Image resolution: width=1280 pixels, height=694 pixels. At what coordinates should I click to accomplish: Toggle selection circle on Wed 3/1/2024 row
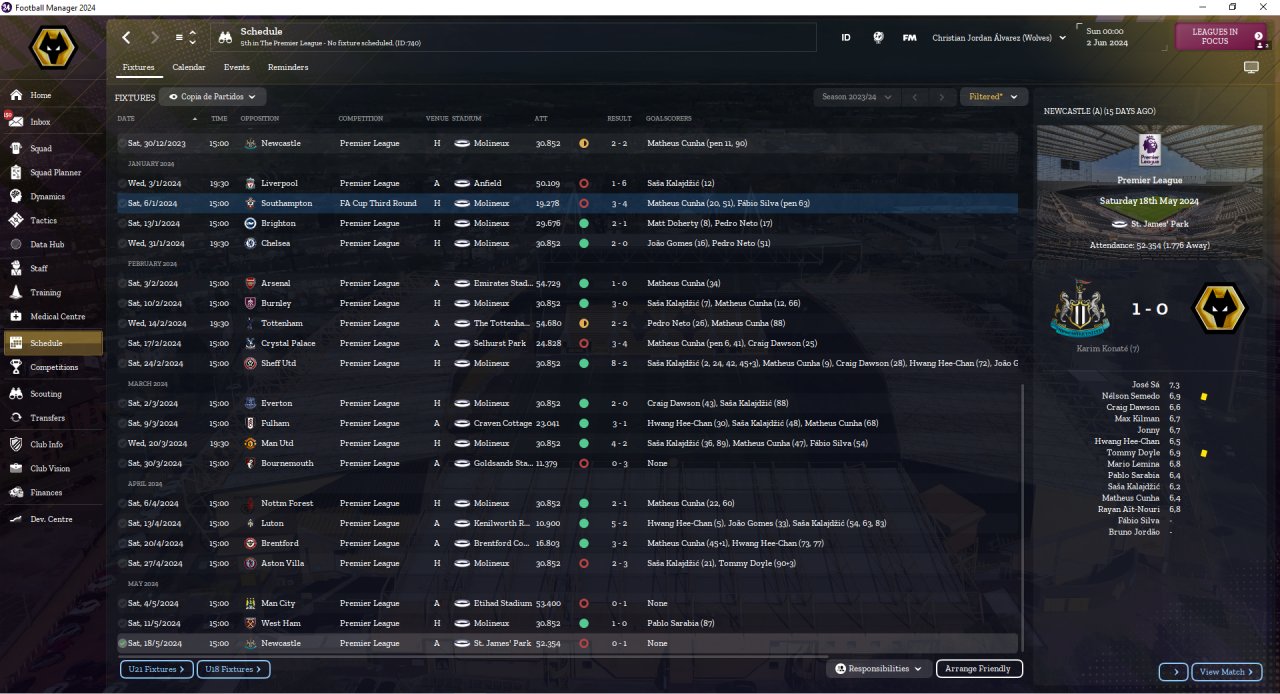click(122, 183)
